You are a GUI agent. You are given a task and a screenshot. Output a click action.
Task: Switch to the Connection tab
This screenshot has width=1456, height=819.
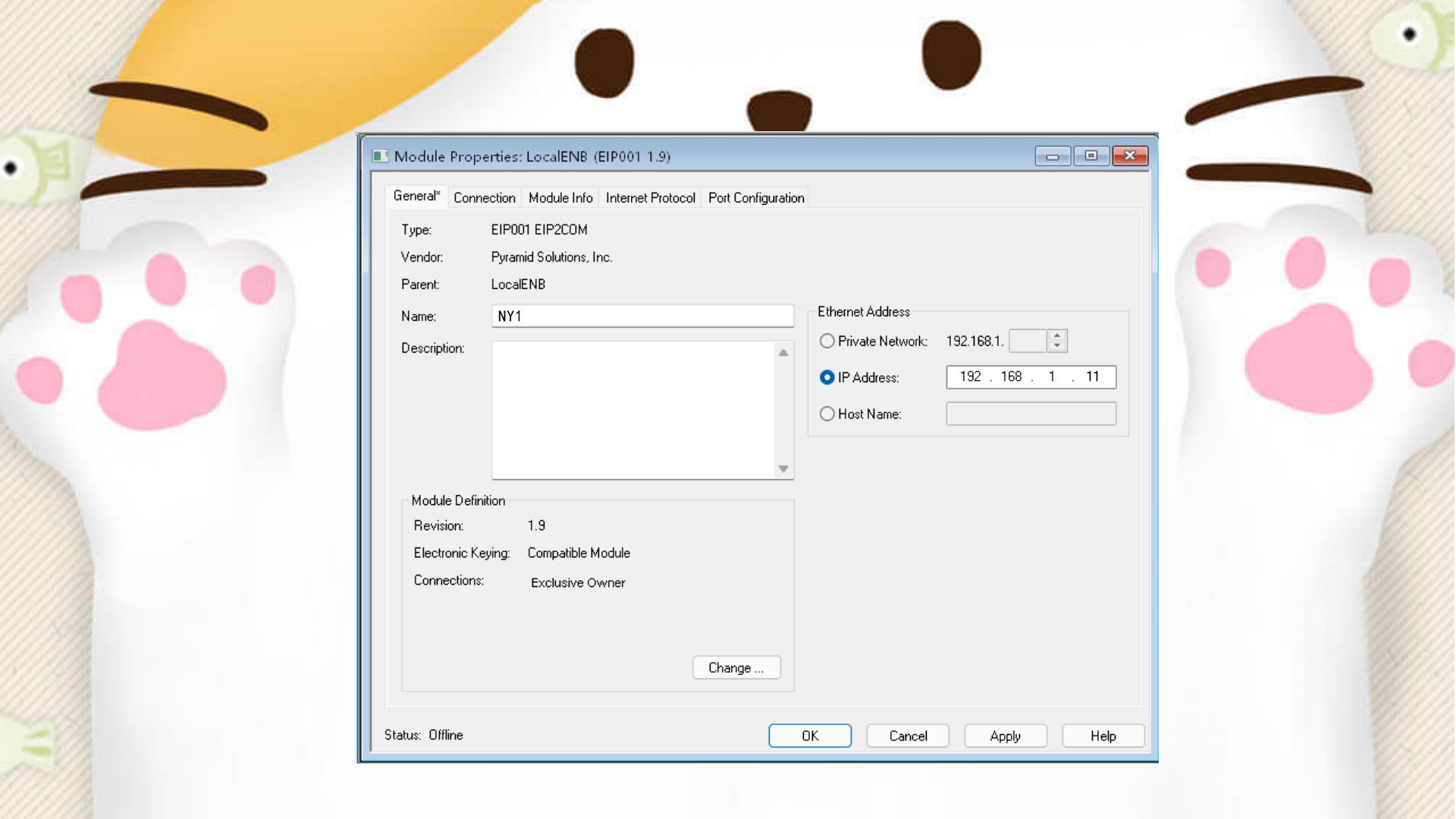point(484,198)
